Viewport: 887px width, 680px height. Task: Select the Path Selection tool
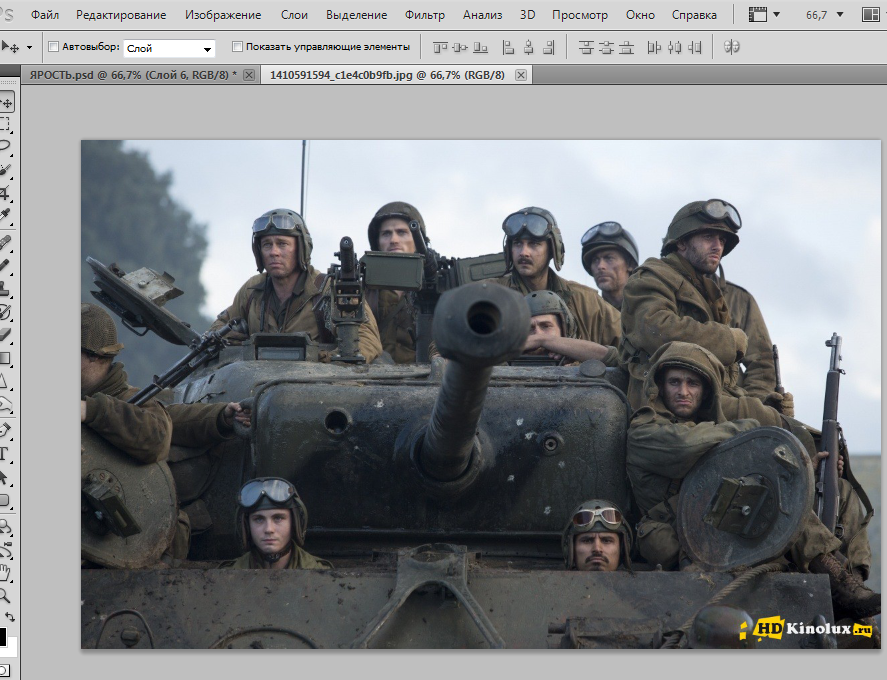pos(5,477)
